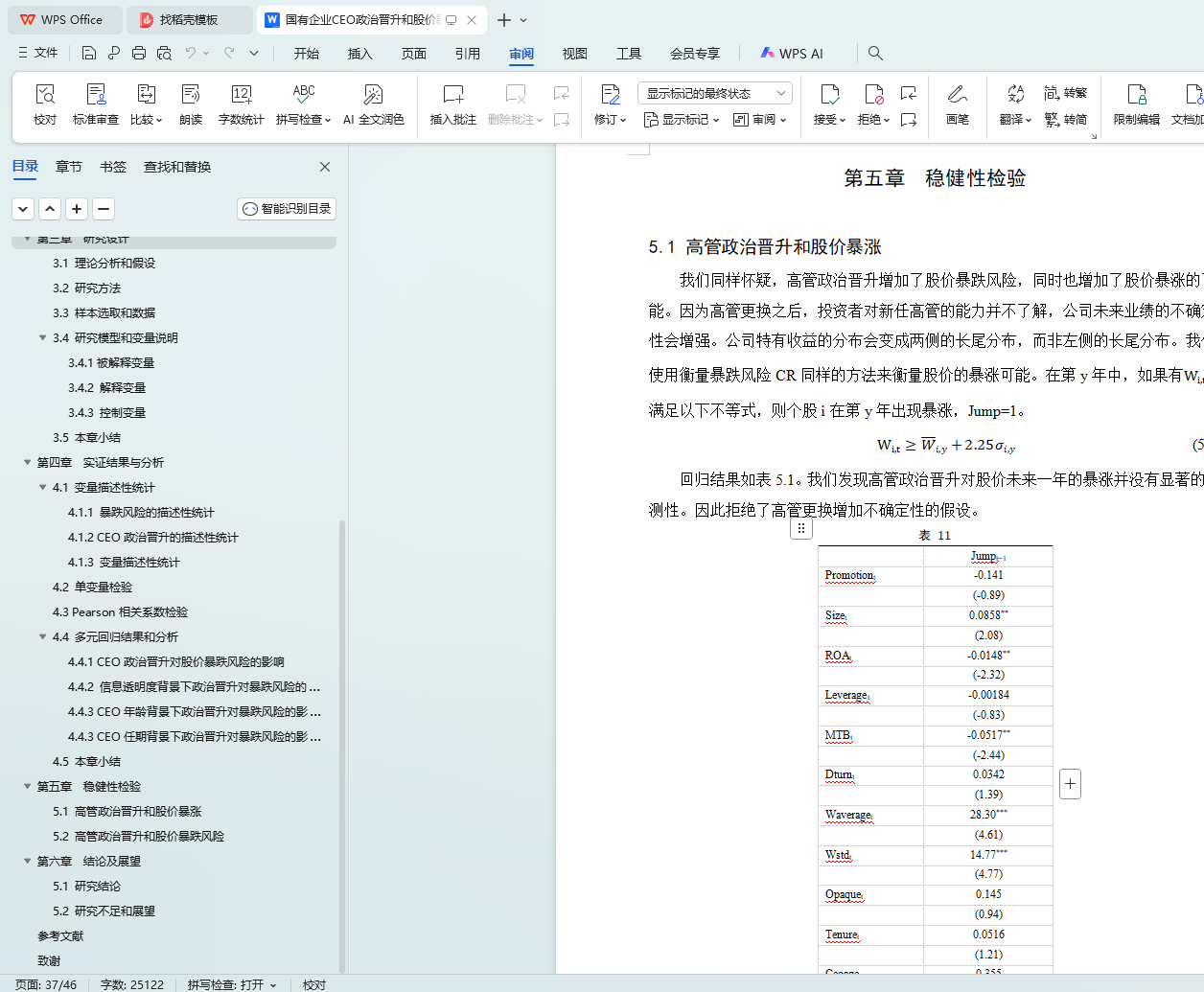
Task: Click 智能识别目录 button
Action: coord(287,209)
